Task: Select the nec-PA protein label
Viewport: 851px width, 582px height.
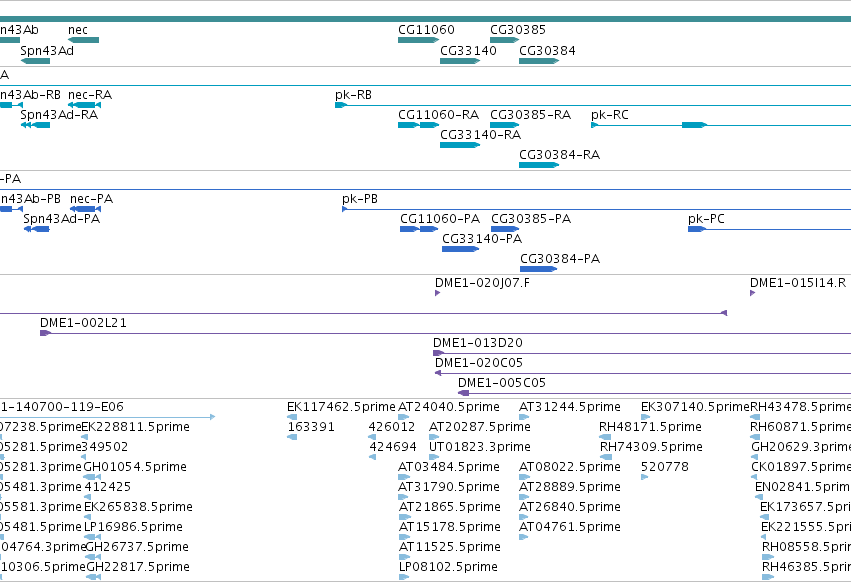Action: [x=92, y=199]
